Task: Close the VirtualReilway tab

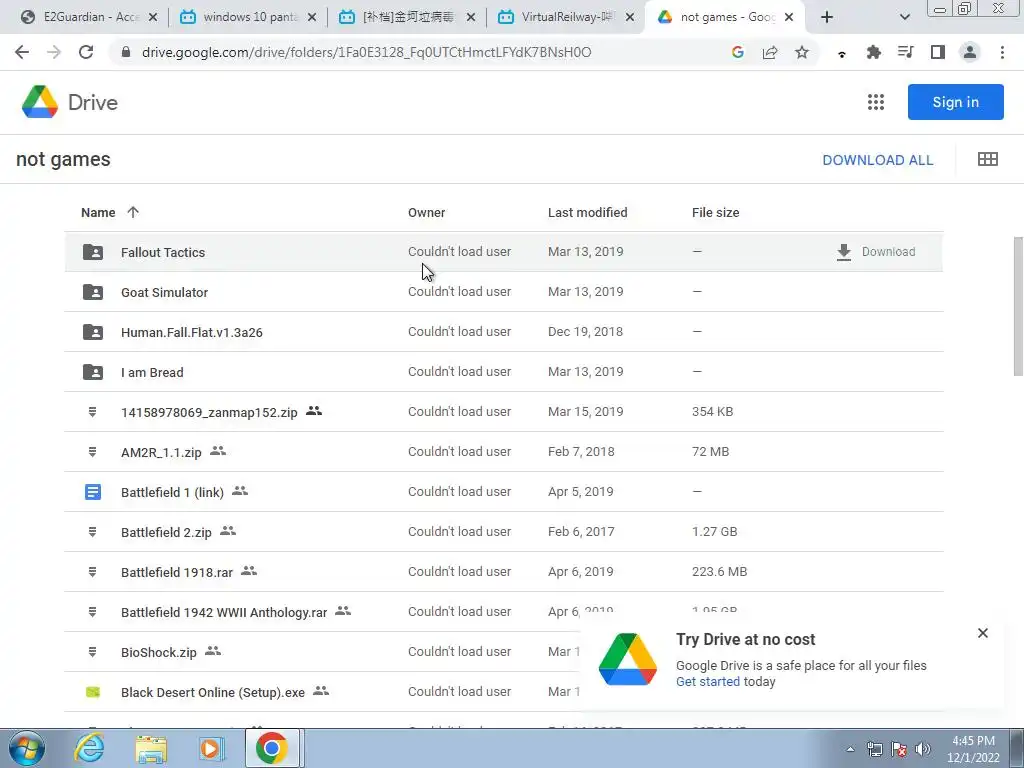Action: coord(630,18)
